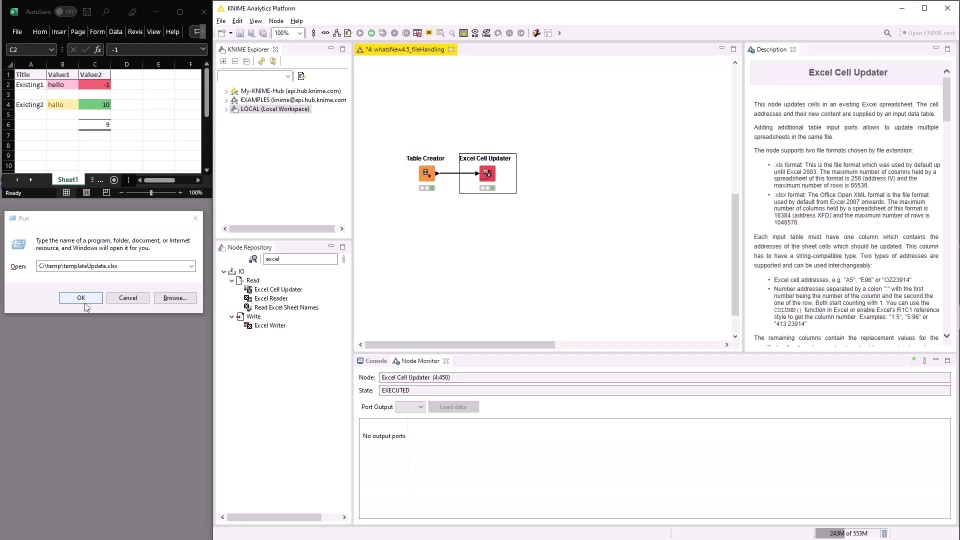This screenshot has height=540, width=960.
Task: Select whatsNew4.5_fileHandling editor tab
Action: coord(404,50)
